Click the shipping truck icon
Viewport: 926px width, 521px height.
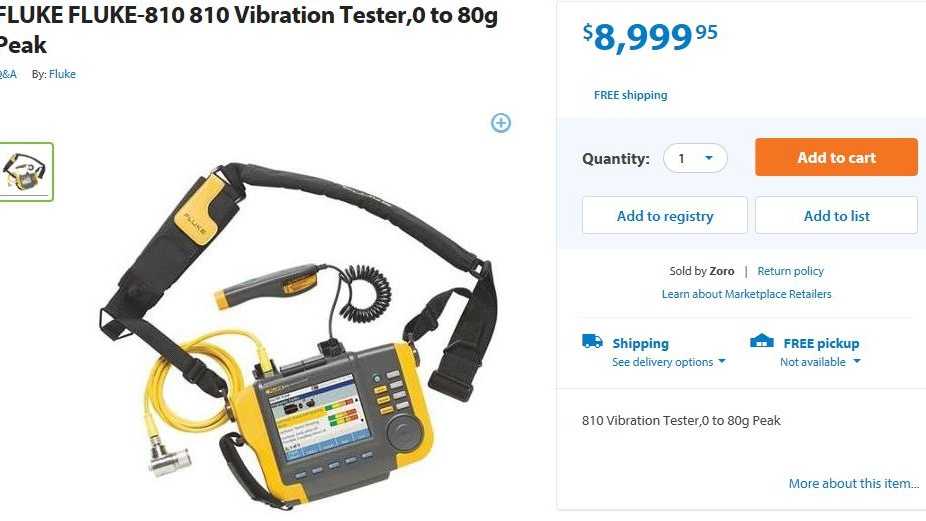click(x=592, y=341)
